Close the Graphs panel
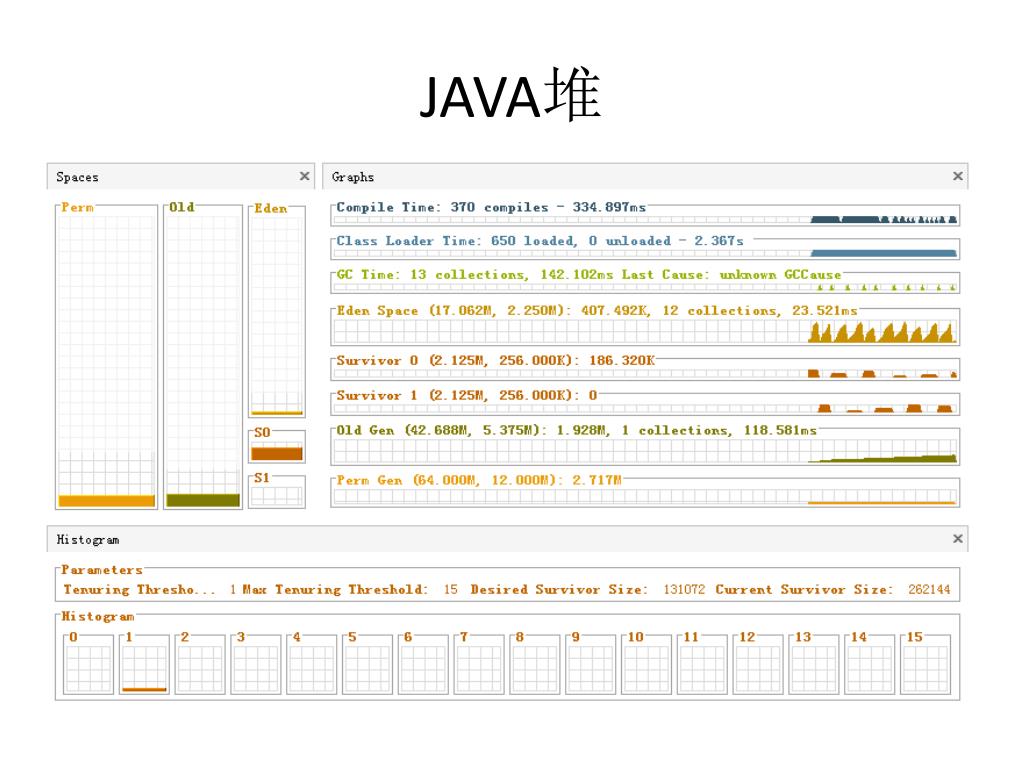Viewport: 1024px width, 768px height. pyautogui.click(x=957, y=176)
